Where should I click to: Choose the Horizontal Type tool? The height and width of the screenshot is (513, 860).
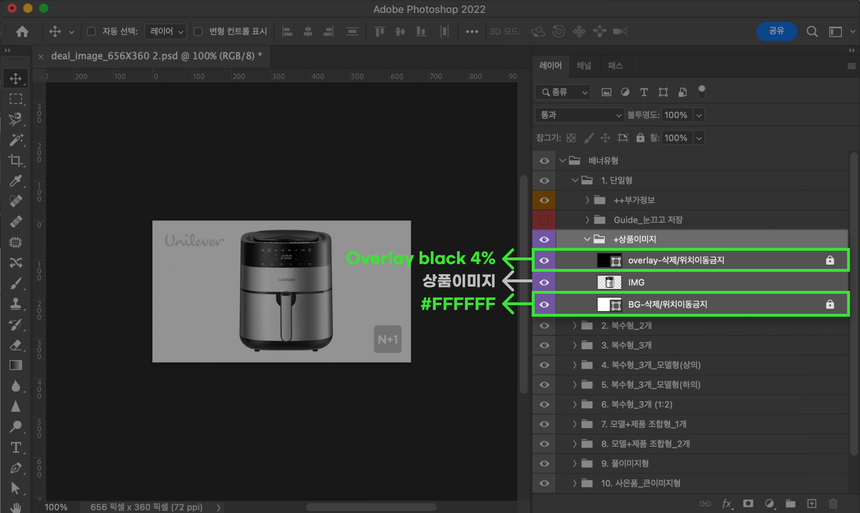pyautogui.click(x=15, y=447)
